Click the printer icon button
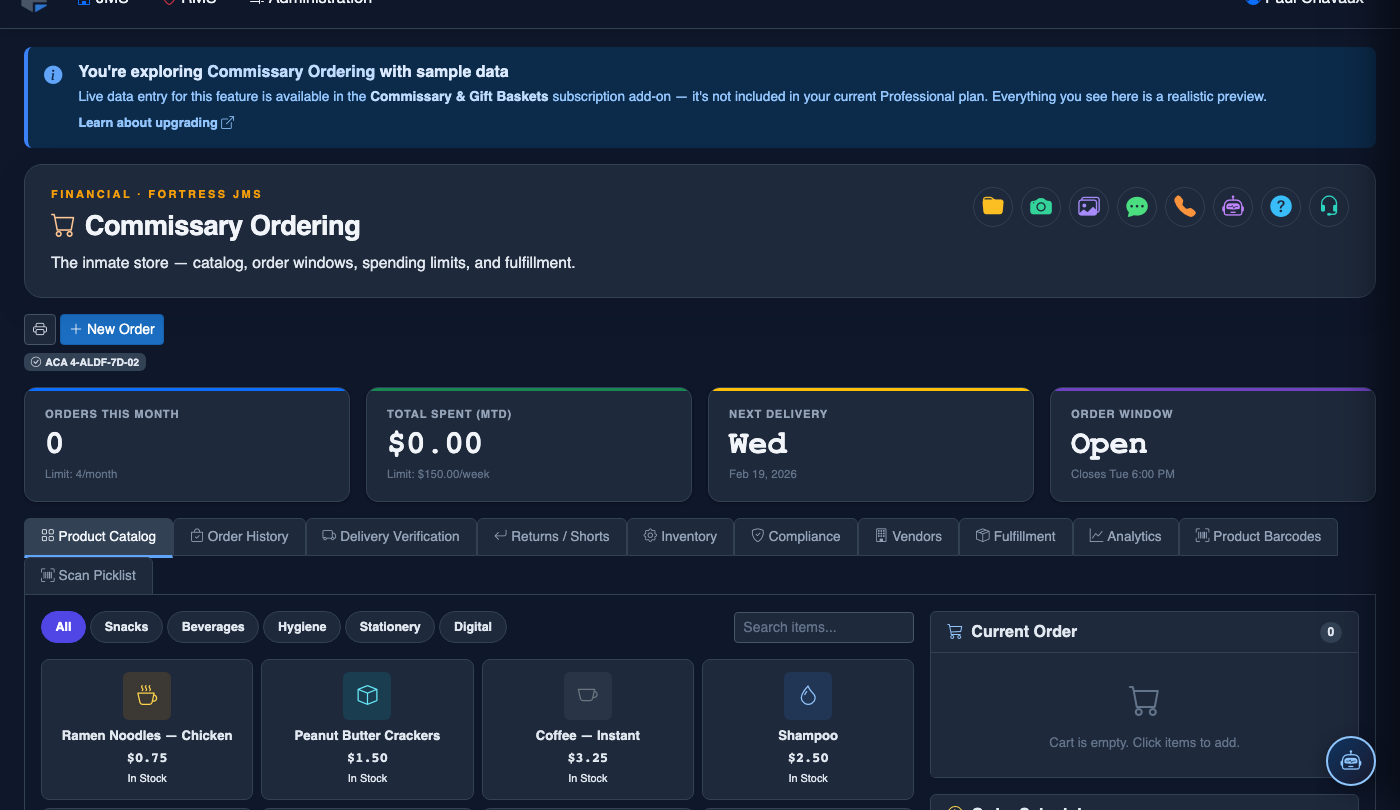Viewport: 1400px width, 810px height. pos(40,329)
